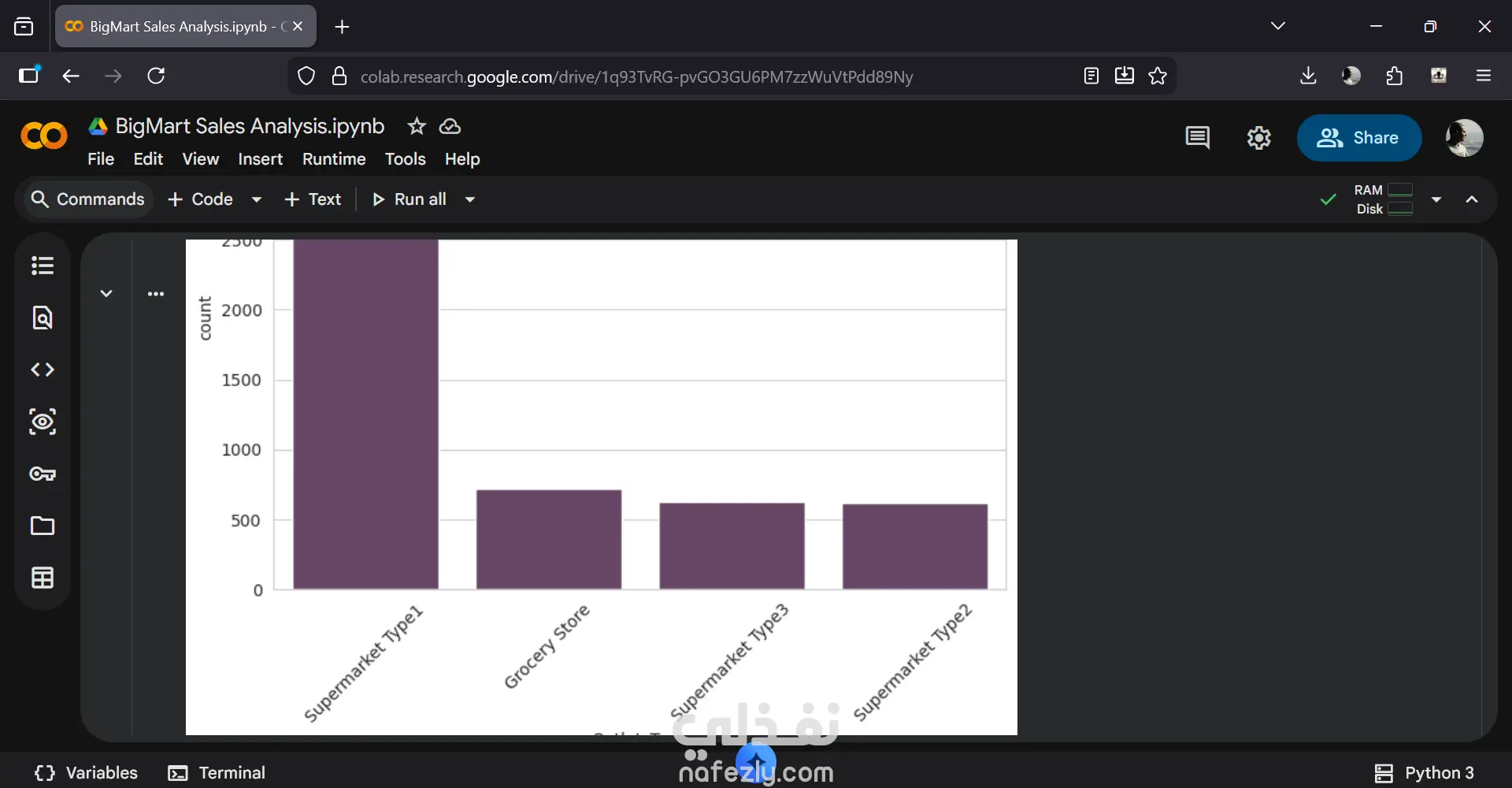The width and height of the screenshot is (1512, 788).
Task: Click the Supermarket Type2 bar in chart
Action: (915, 546)
